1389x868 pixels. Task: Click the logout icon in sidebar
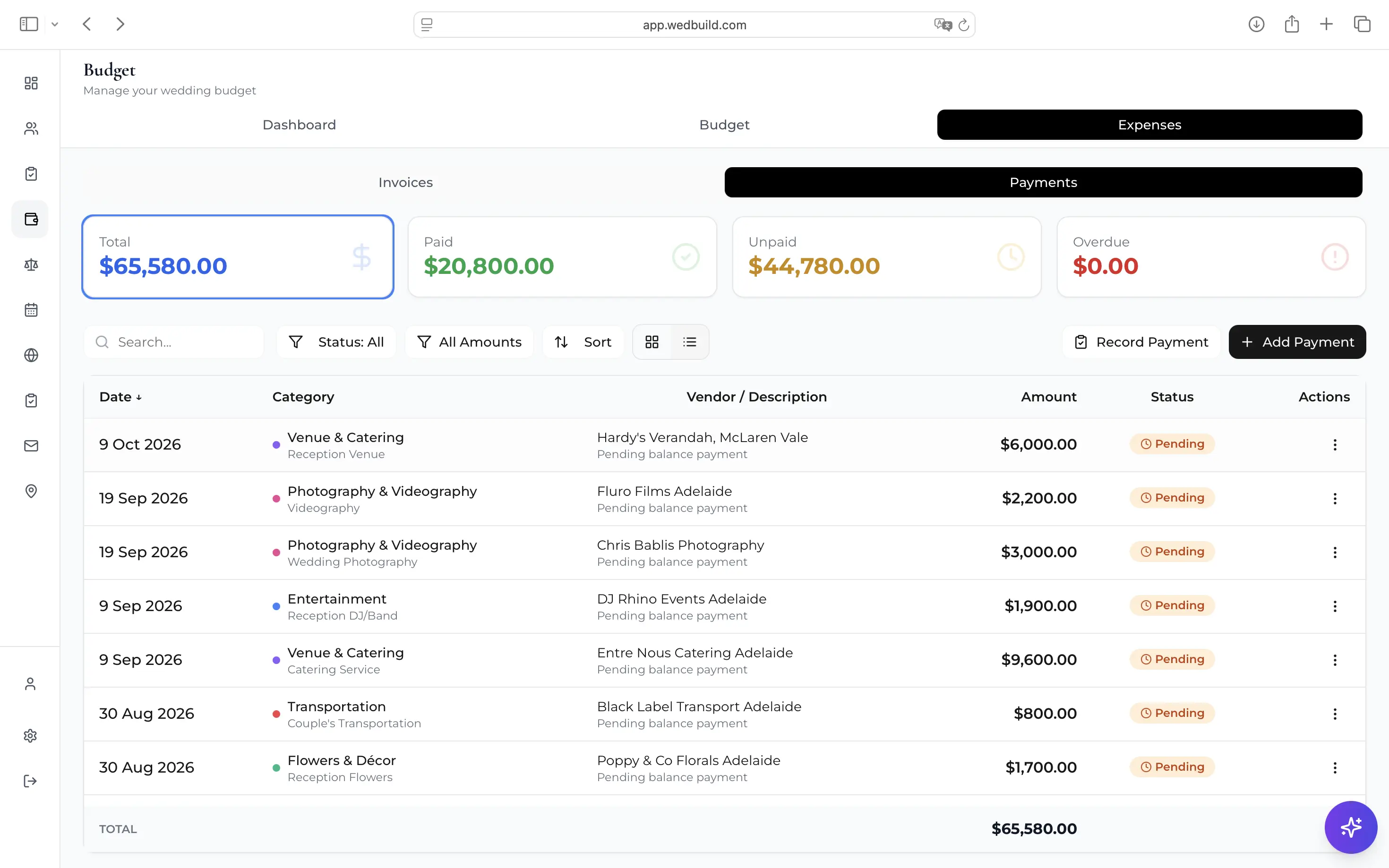click(x=30, y=781)
